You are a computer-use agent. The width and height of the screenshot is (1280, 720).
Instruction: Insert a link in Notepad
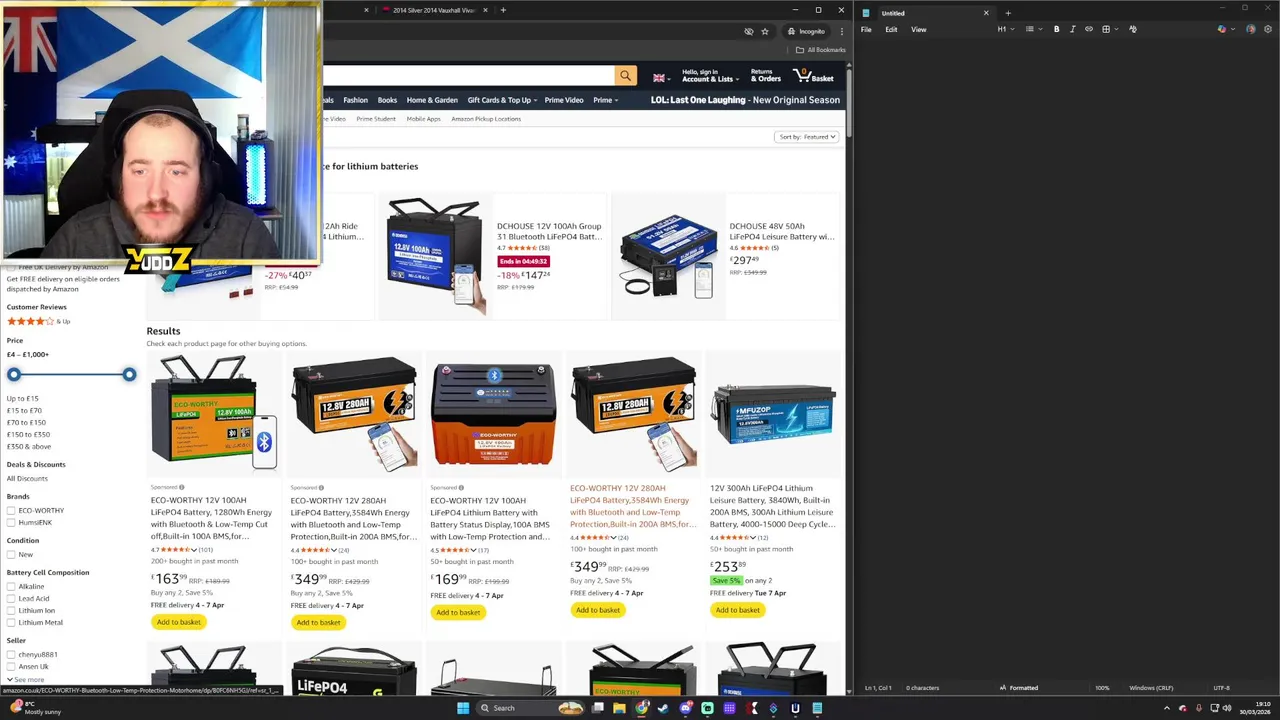(1089, 29)
